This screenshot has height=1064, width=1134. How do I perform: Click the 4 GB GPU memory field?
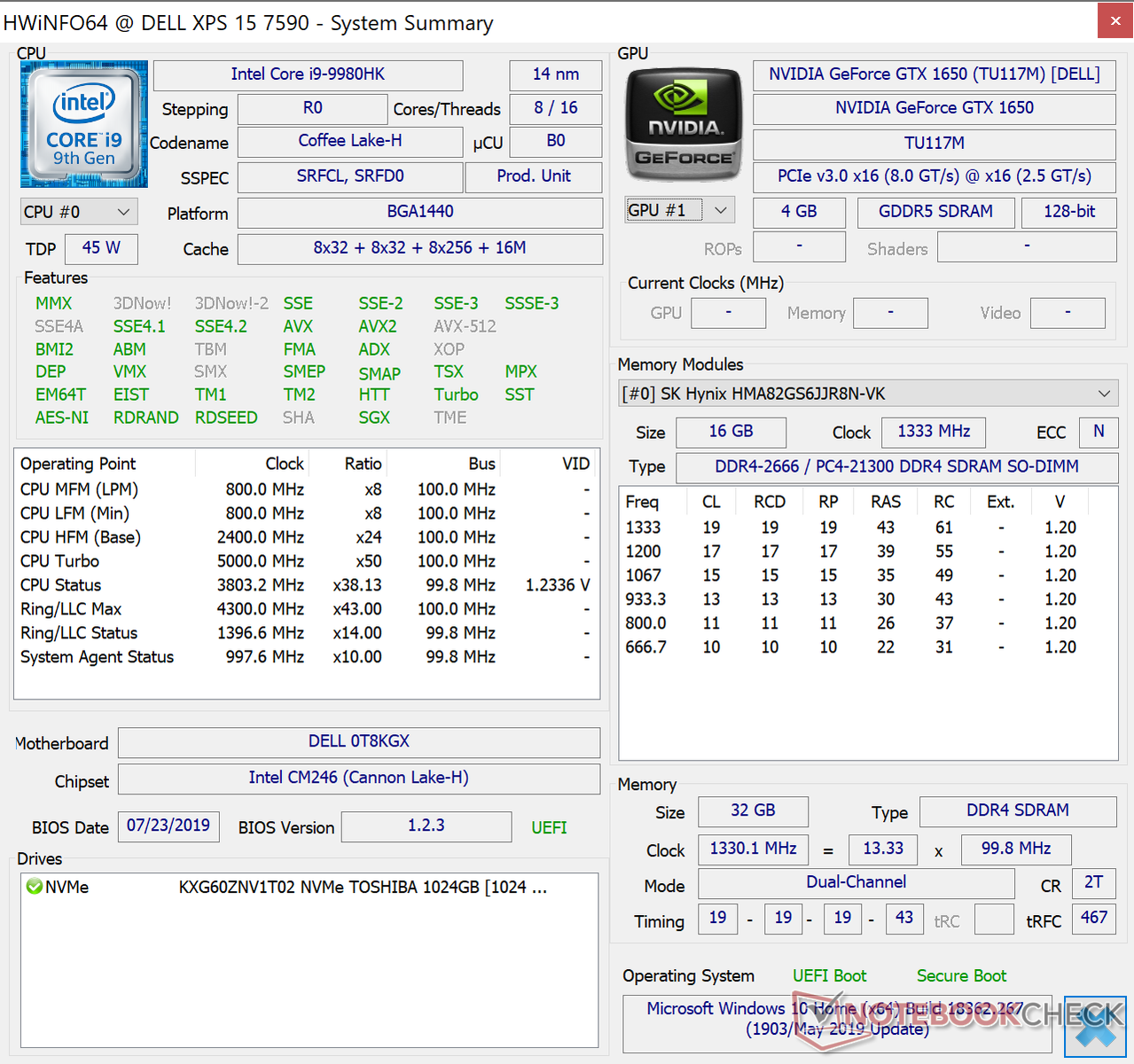point(799,212)
